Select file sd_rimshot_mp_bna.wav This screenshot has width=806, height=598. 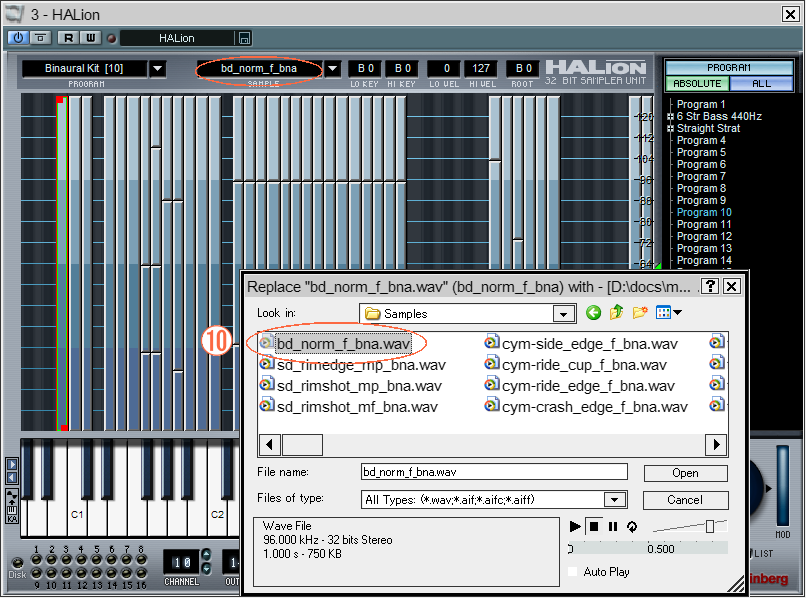pos(352,386)
